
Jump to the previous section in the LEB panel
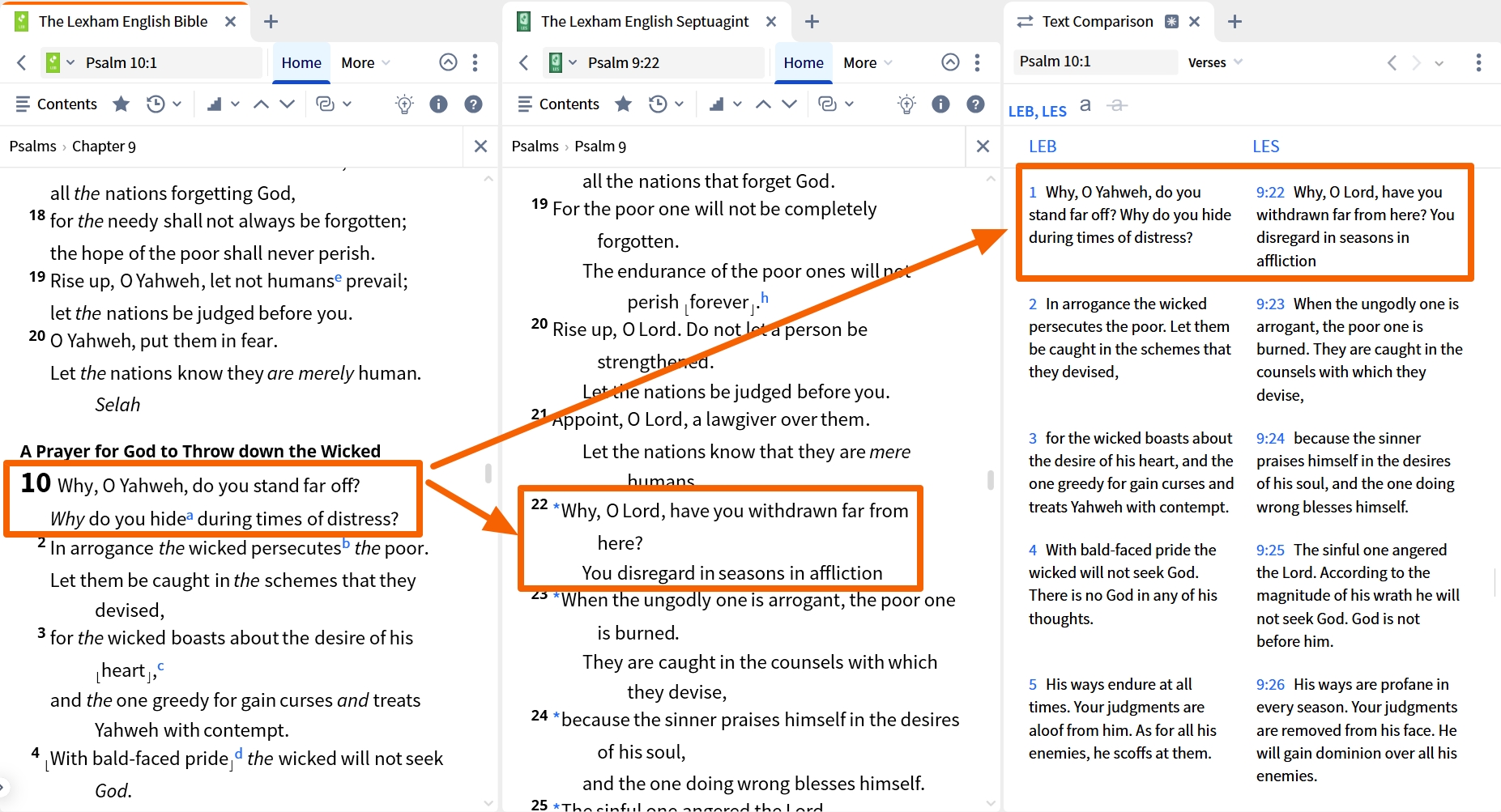(261, 104)
